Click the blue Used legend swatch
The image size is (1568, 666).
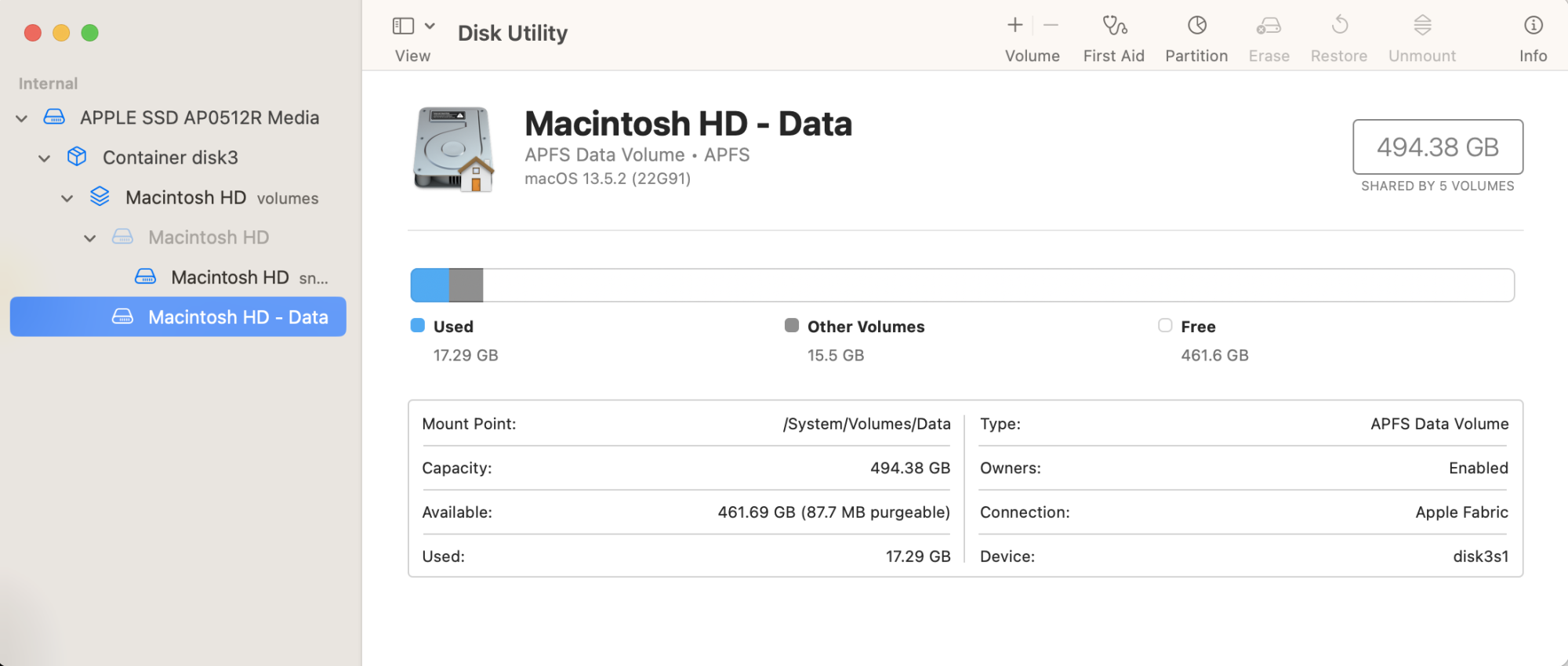(418, 325)
